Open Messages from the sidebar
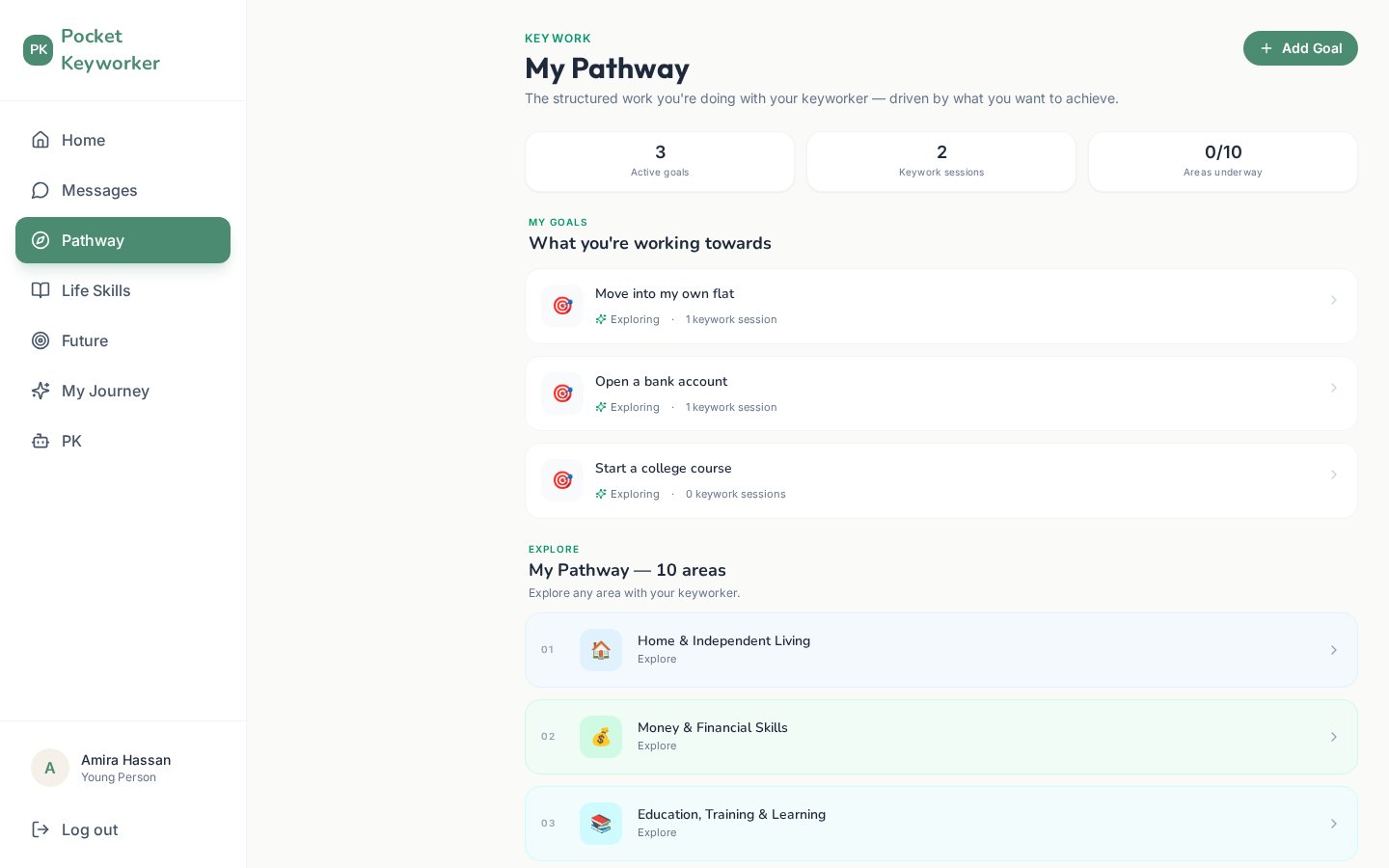Screen dimensions: 1389x868 (x=123, y=190)
